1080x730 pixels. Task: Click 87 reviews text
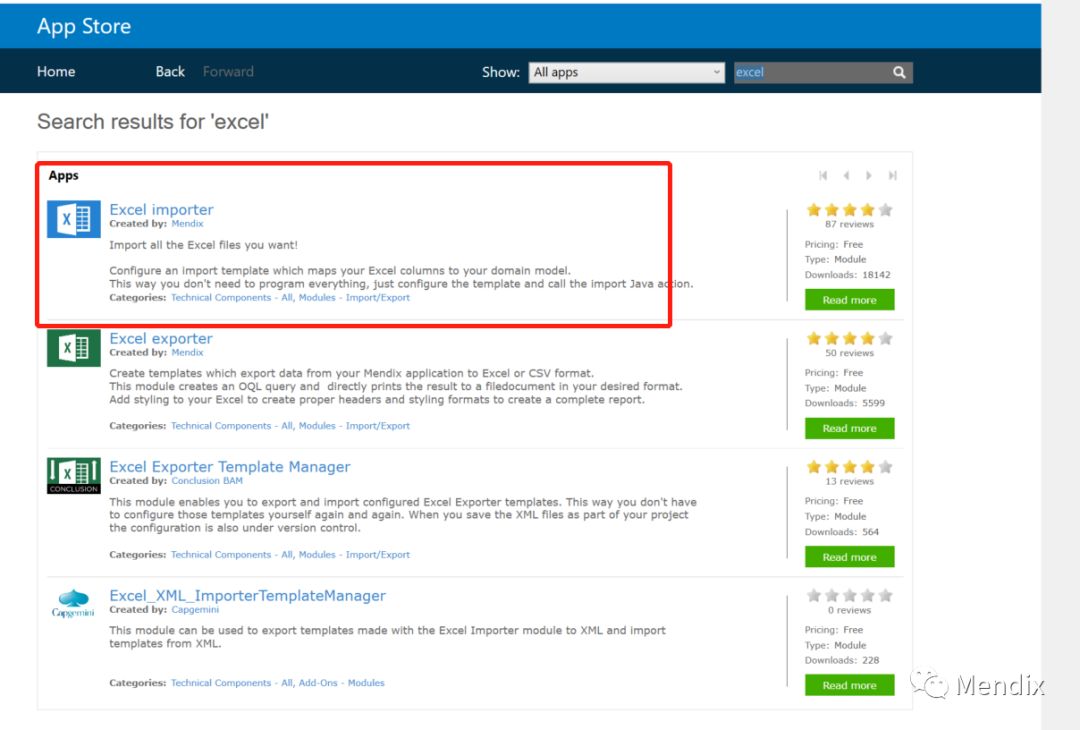849,225
